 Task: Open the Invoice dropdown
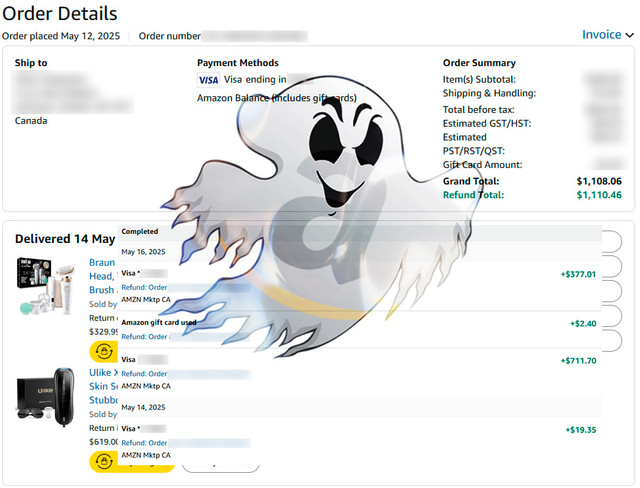(607, 35)
